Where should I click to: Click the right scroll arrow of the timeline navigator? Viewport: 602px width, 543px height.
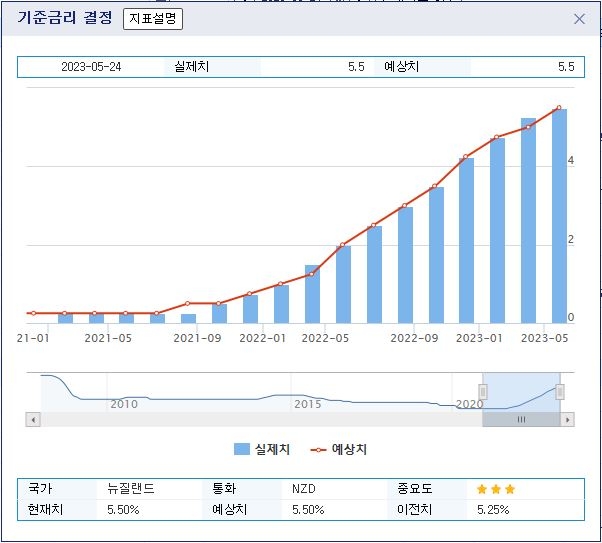pos(567,419)
